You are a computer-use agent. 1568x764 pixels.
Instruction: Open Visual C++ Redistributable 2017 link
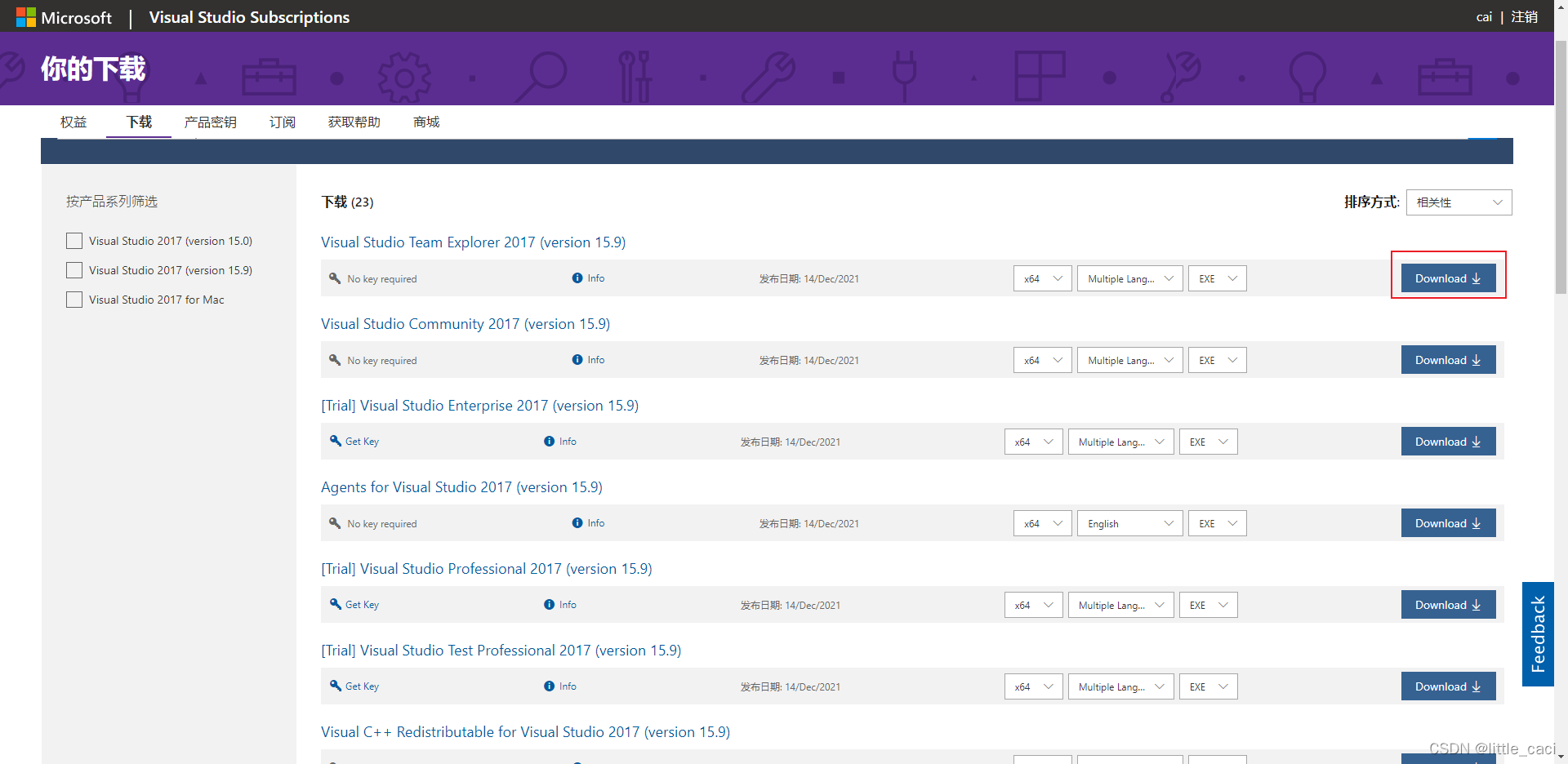pyautogui.click(x=525, y=732)
